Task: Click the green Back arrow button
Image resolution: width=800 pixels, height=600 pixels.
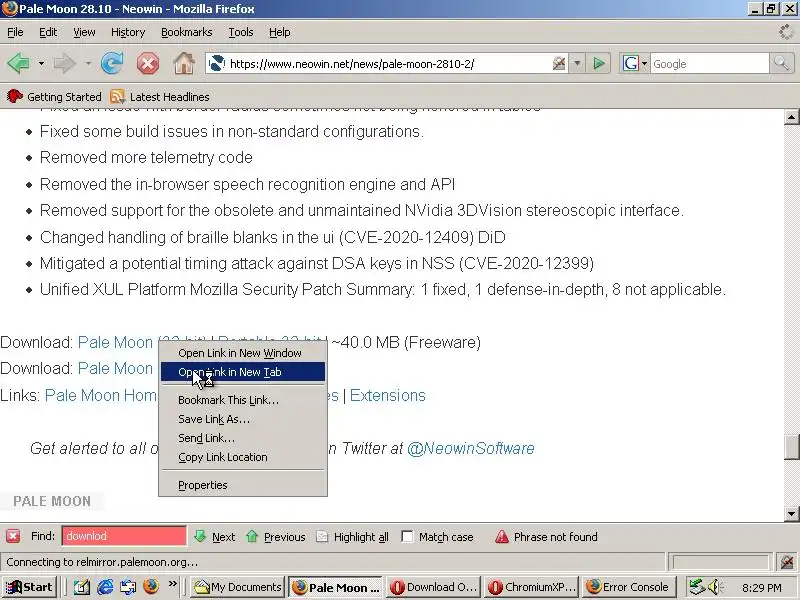Action: tap(18, 64)
